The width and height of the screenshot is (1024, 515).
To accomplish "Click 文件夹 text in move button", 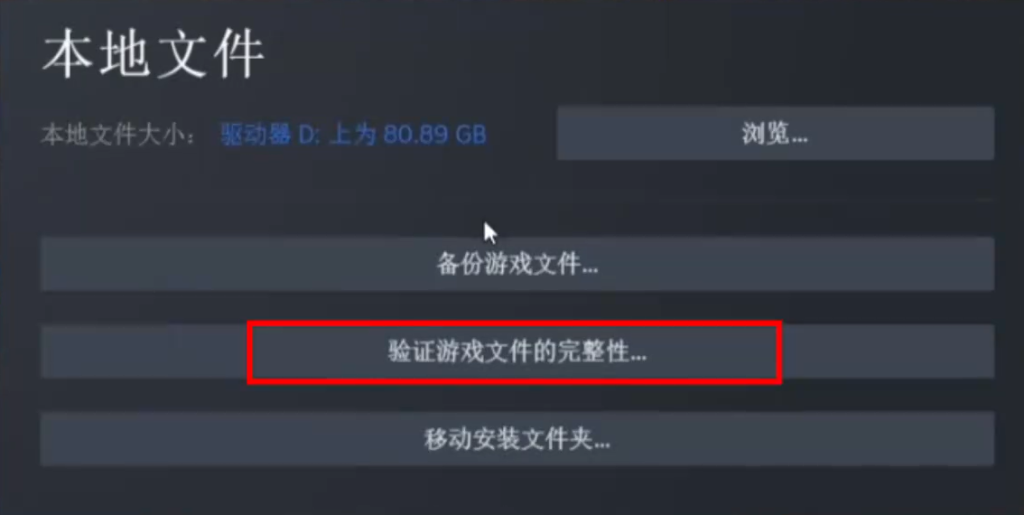I will (x=557, y=439).
